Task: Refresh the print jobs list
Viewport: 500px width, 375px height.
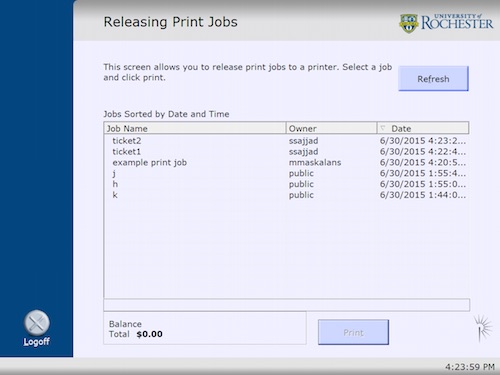Action: (x=433, y=79)
